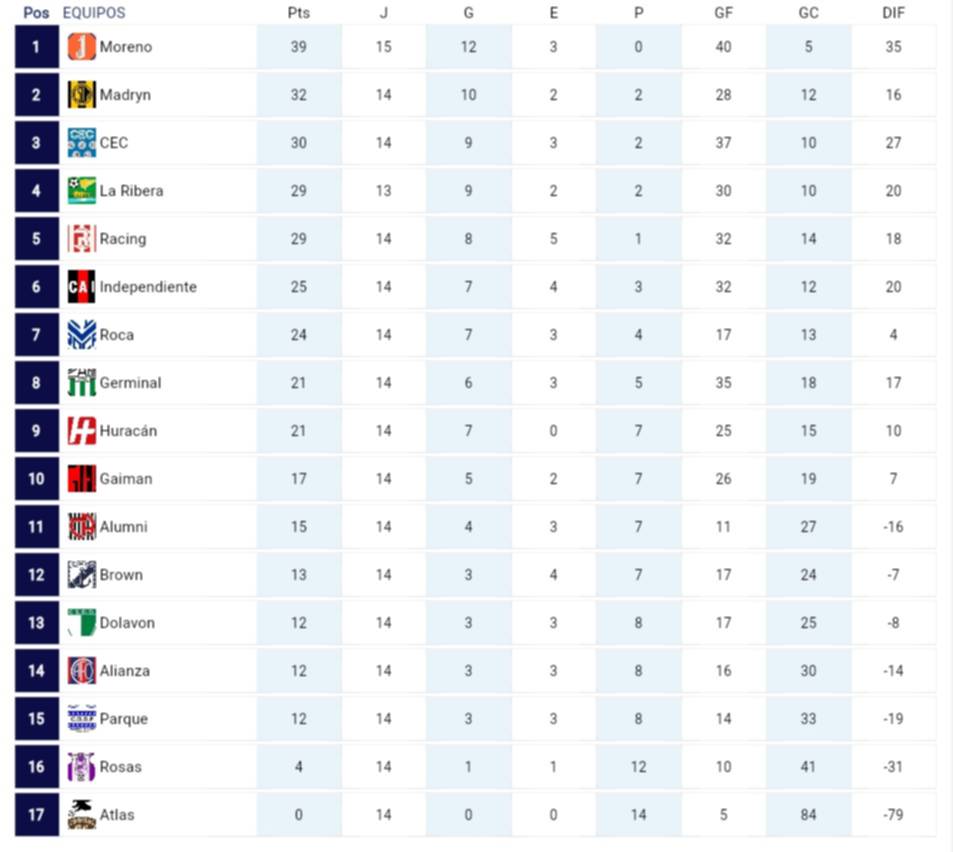
Task: Click the Atlas team emblem
Action: tap(82, 815)
